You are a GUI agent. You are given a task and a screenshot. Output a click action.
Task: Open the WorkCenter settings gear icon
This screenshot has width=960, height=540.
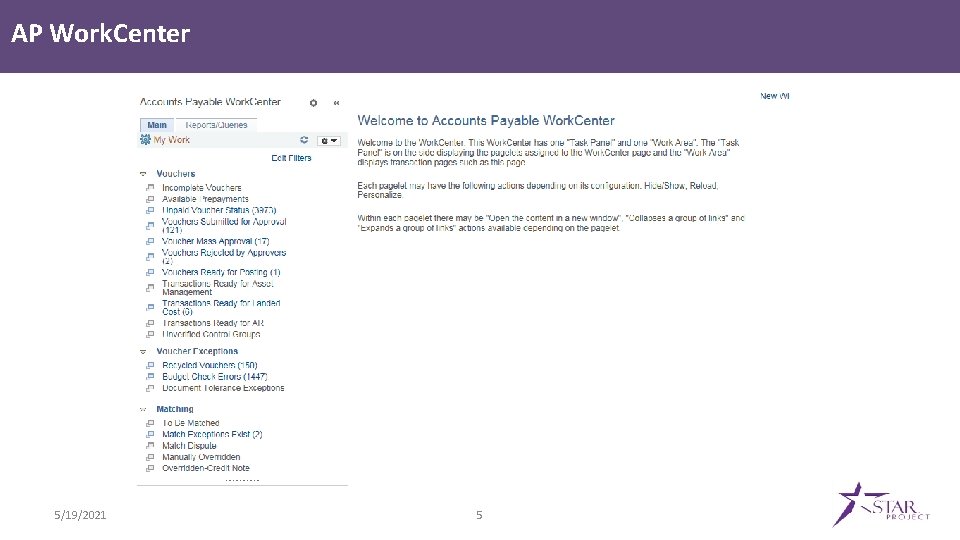[x=313, y=103]
